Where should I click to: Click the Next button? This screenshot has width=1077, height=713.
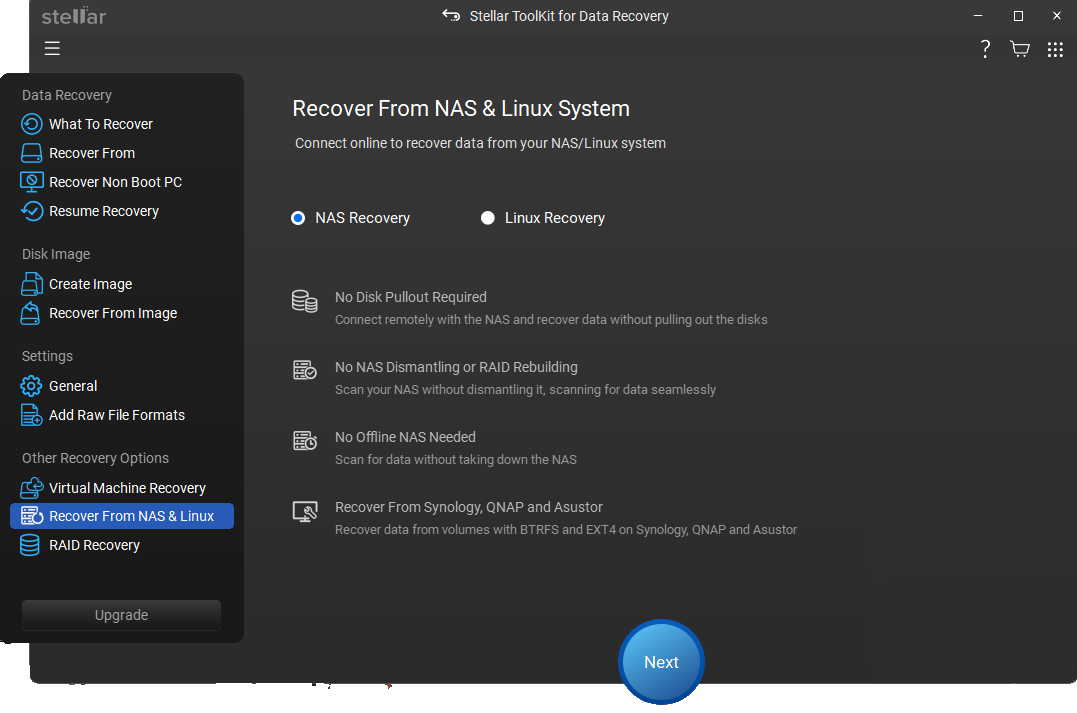(x=661, y=662)
